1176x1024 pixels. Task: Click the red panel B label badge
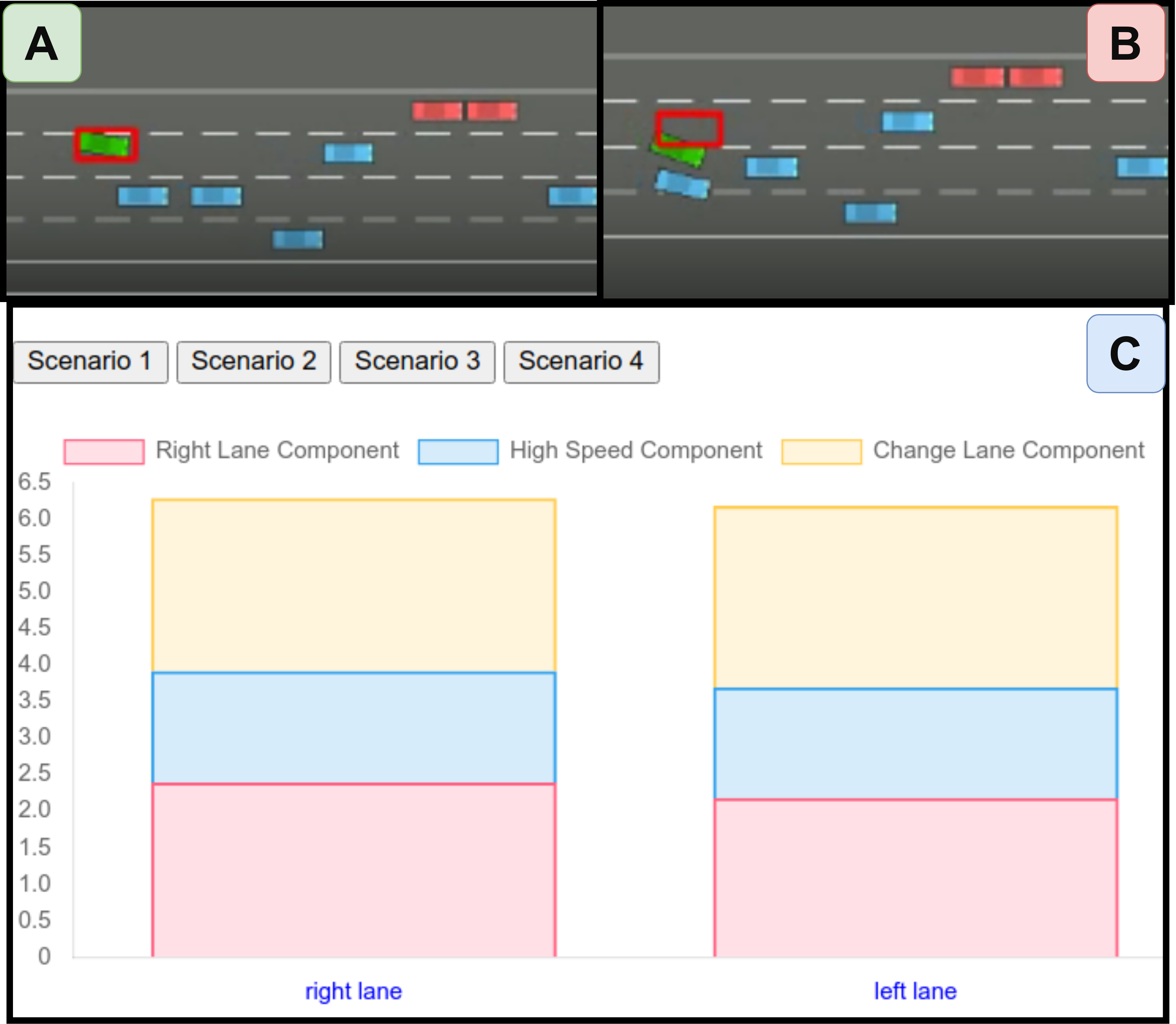[1125, 43]
